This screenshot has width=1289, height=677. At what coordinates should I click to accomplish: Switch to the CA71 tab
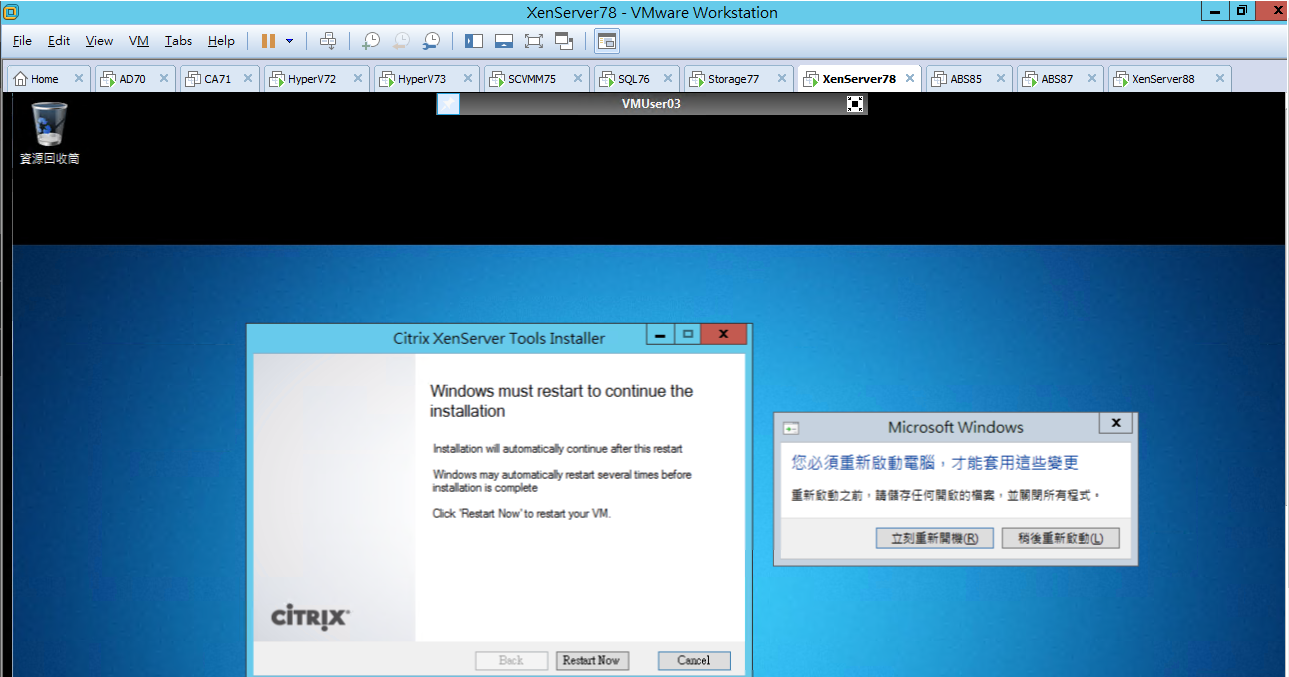click(218, 79)
